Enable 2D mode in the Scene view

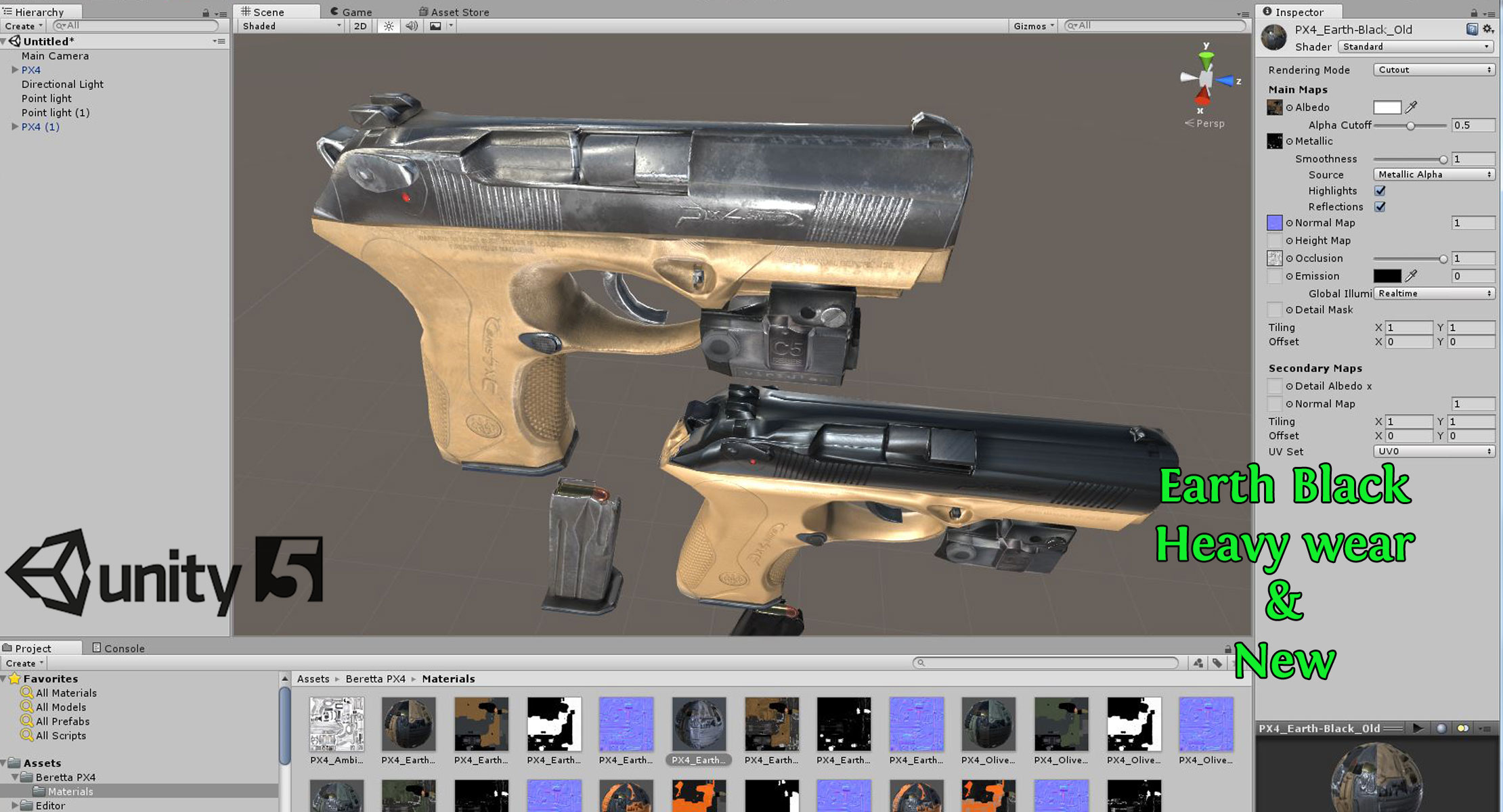pyautogui.click(x=359, y=26)
